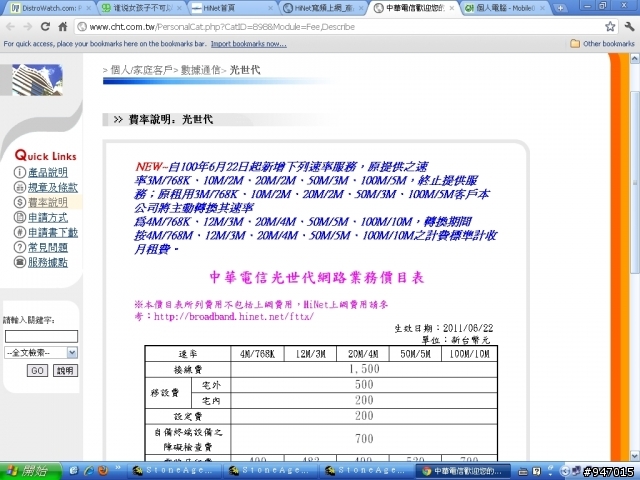640x480 pixels.
Task: Open the 申請方式 Quick Link
Action: [x=48, y=217]
